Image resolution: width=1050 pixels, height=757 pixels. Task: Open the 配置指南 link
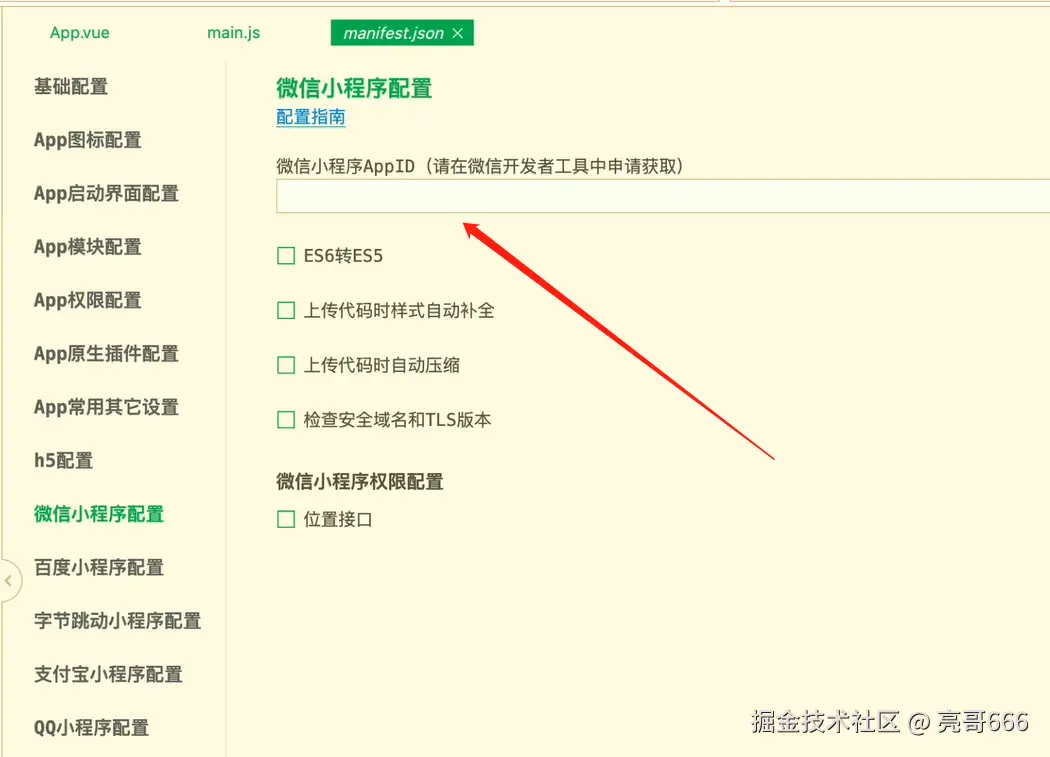click(x=311, y=117)
